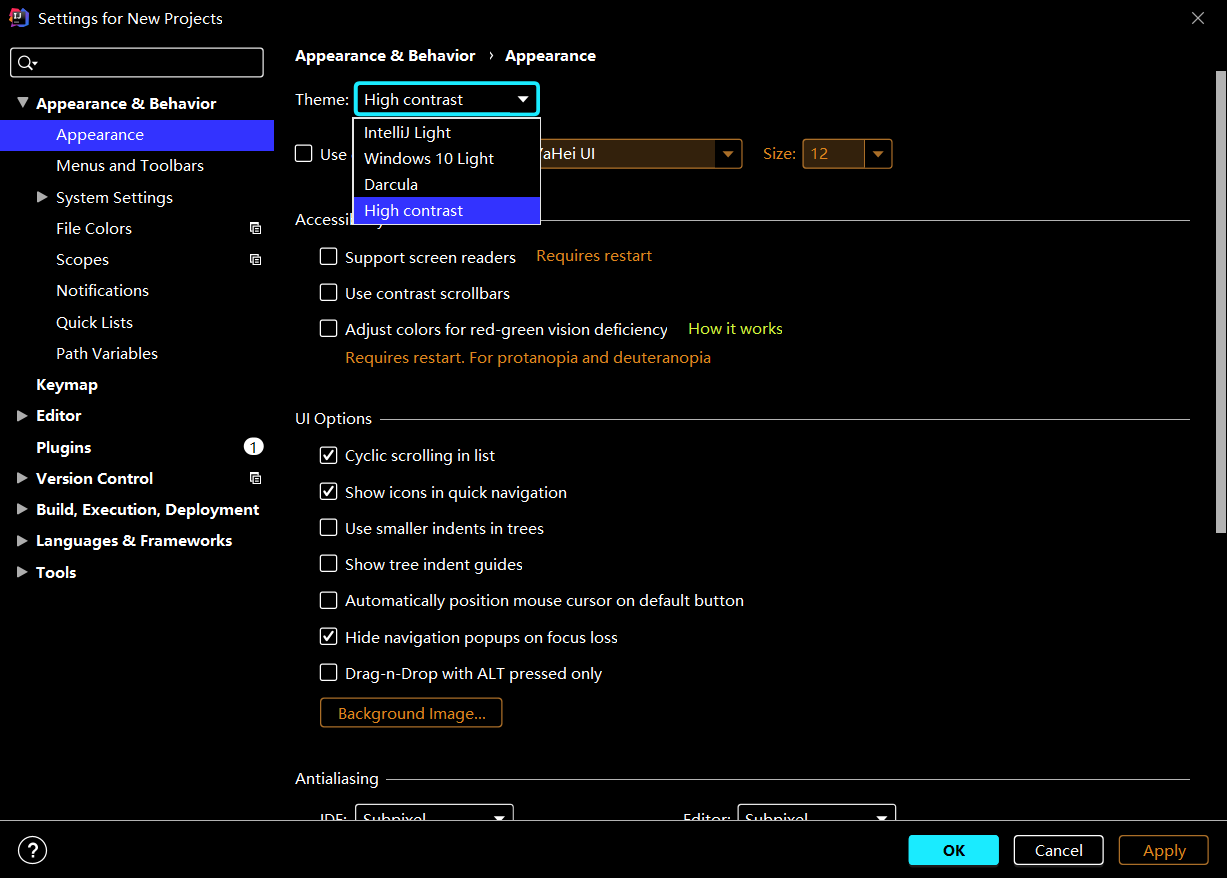Enable Support screen readers checkbox

point(328,257)
